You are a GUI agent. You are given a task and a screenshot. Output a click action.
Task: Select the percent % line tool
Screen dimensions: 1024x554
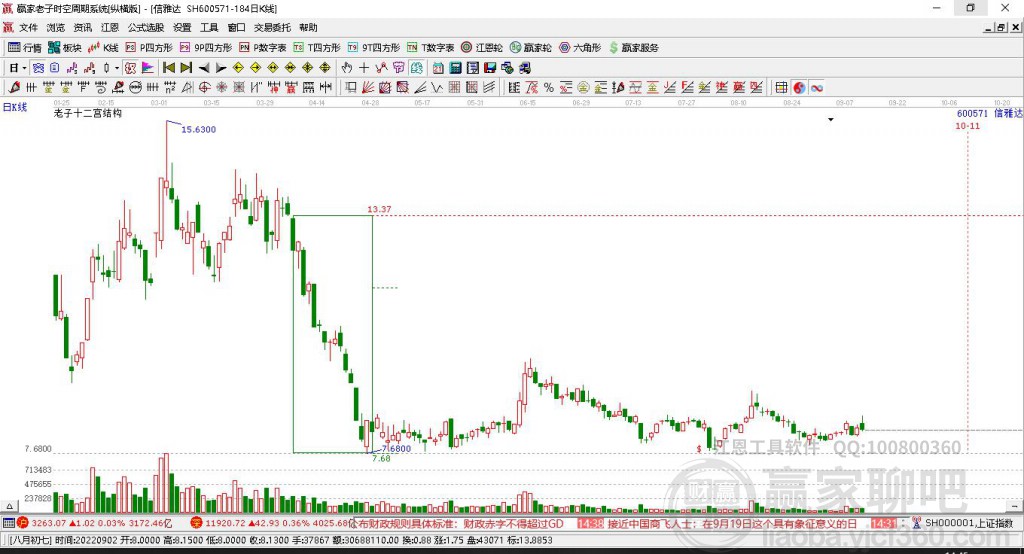coord(549,88)
